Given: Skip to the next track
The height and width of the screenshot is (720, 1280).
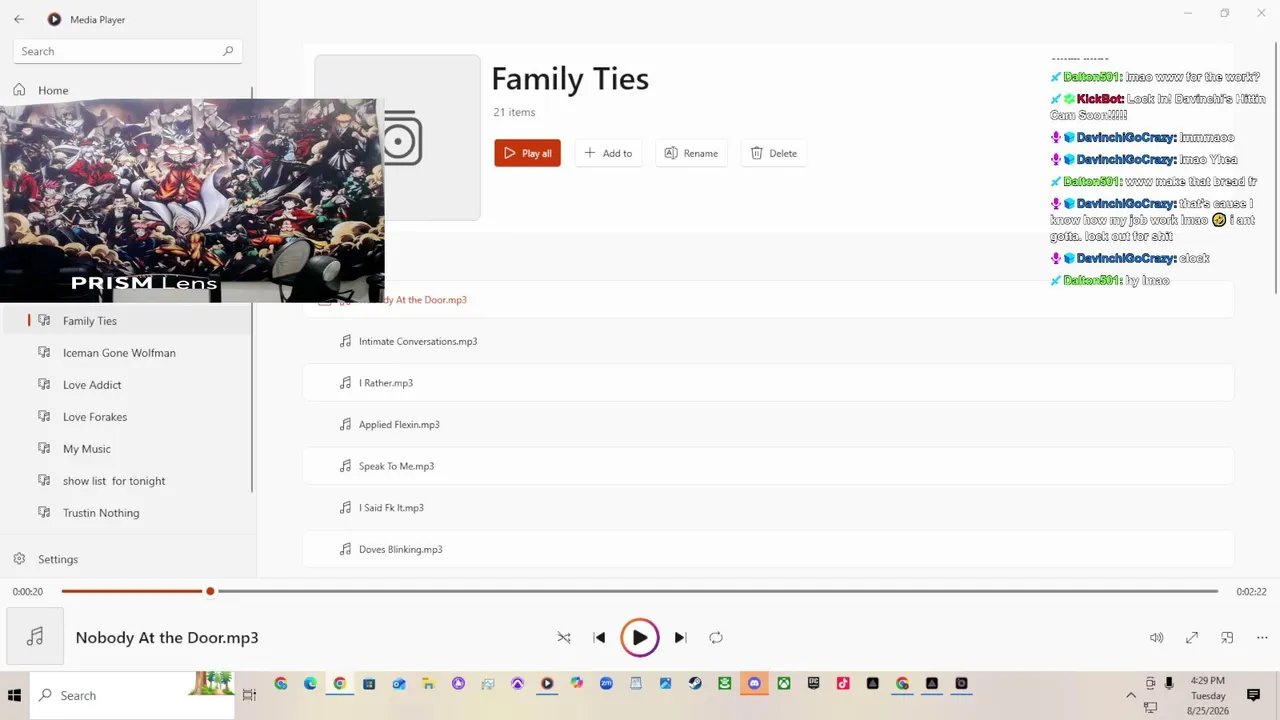Looking at the screenshot, I should tap(680, 638).
